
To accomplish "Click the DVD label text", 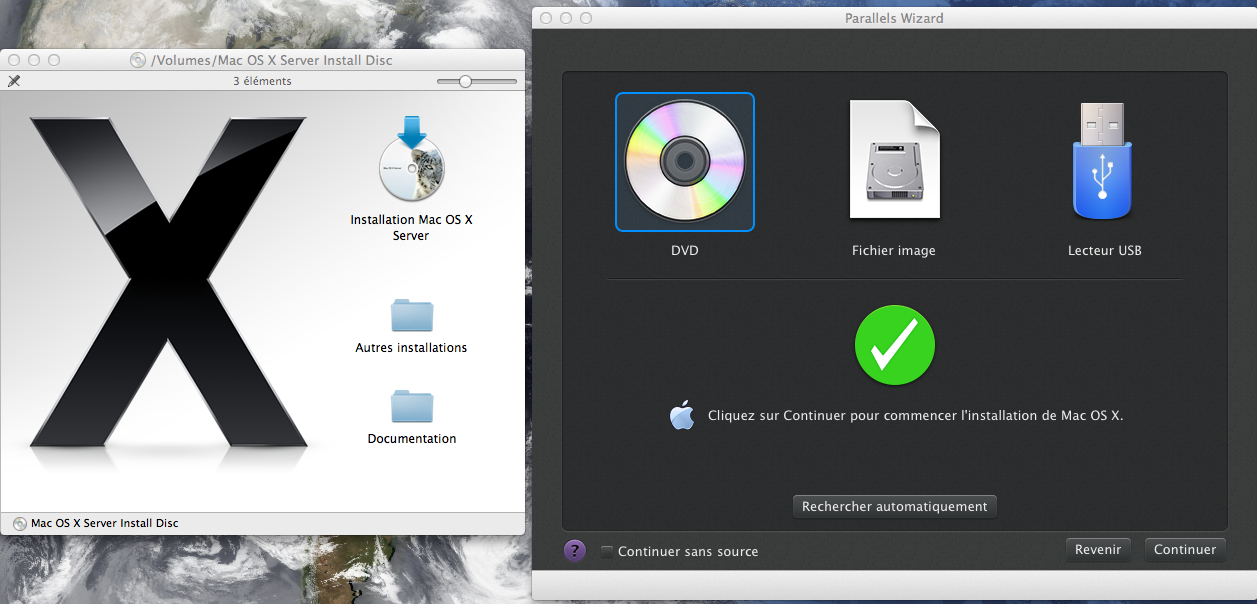I will 685,250.
